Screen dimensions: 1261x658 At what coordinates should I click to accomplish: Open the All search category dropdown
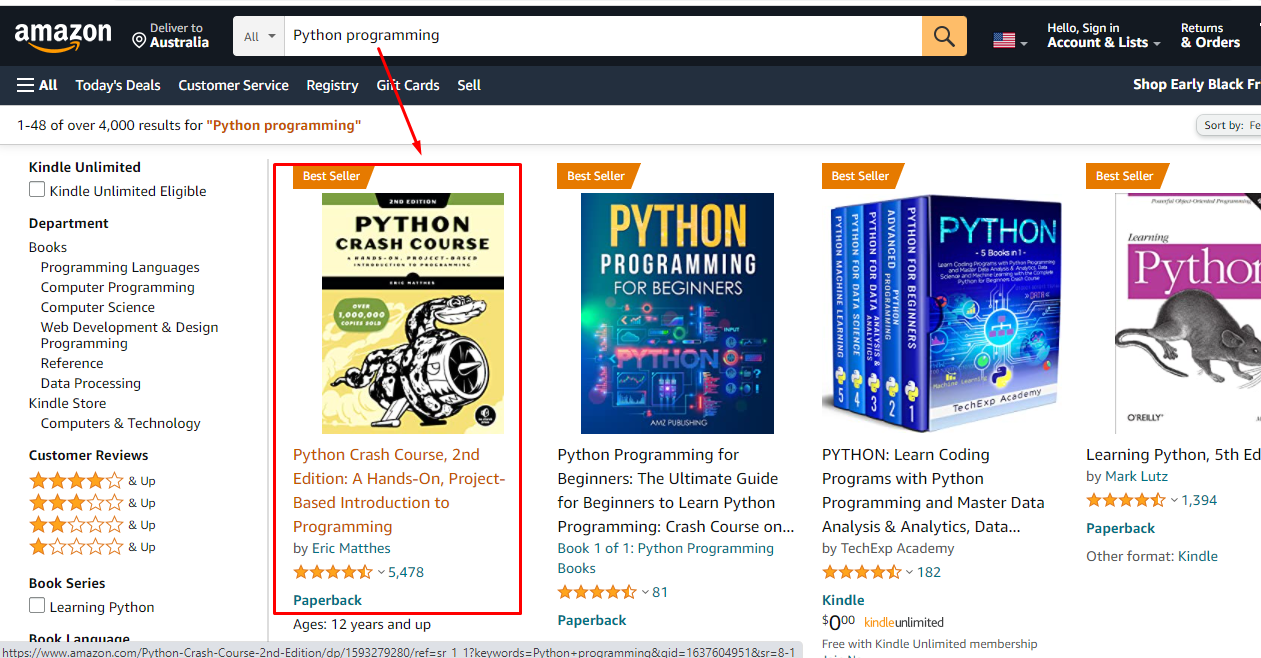click(x=258, y=36)
